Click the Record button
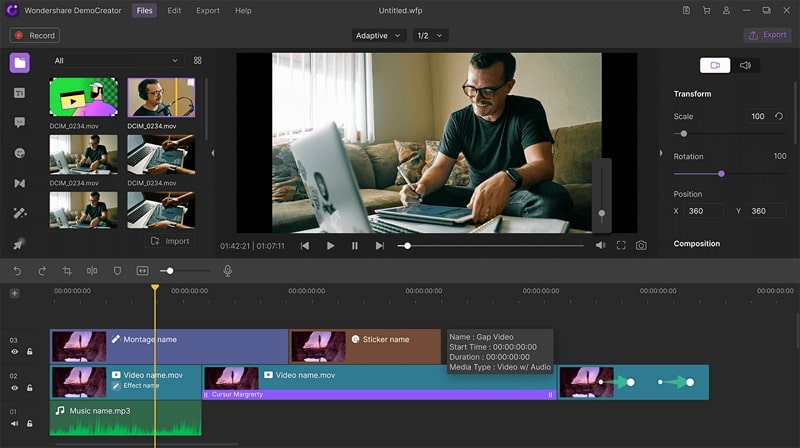The image size is (800, 448). 35,35
